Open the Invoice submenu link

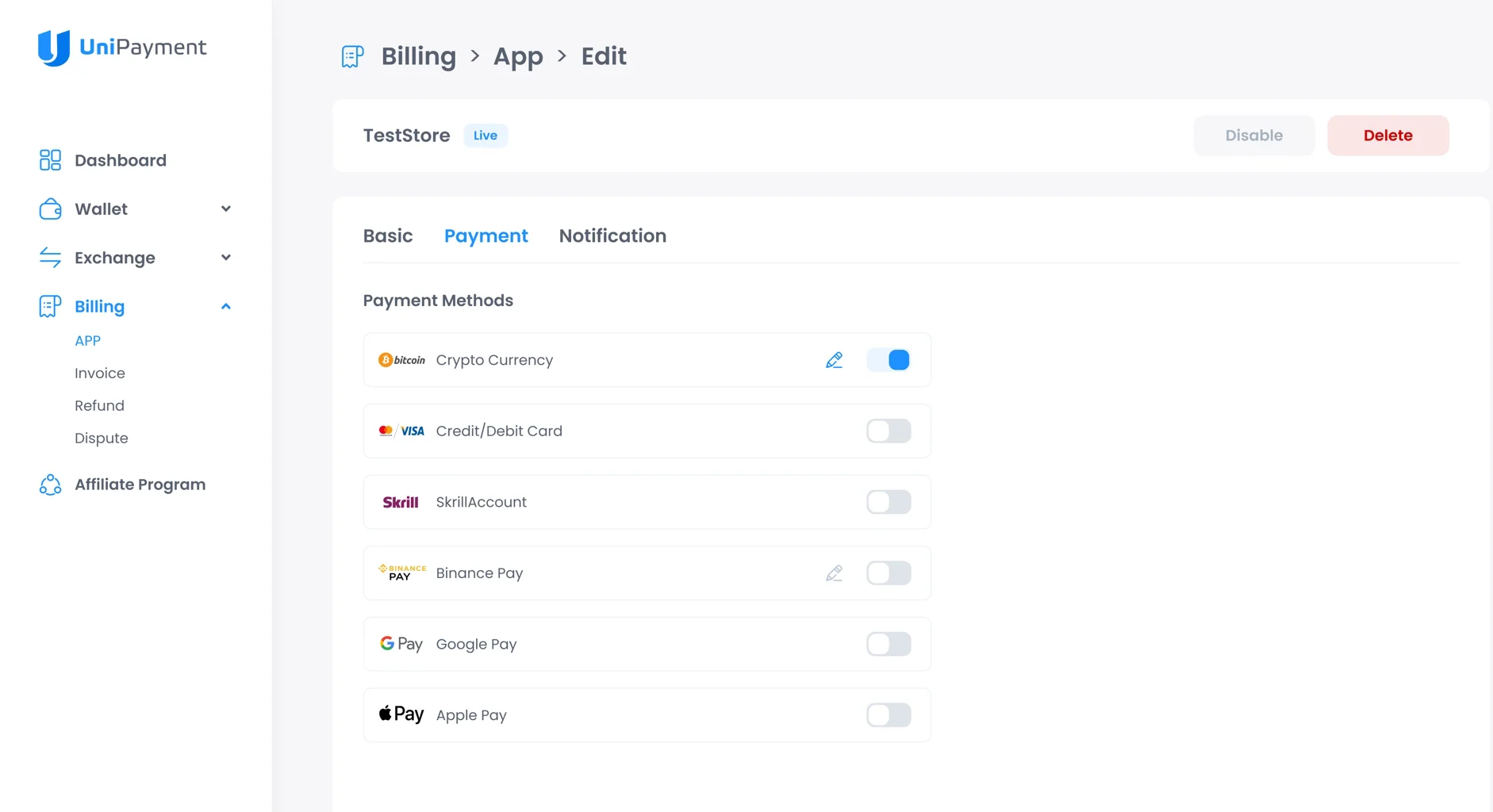tap(100, 373)
